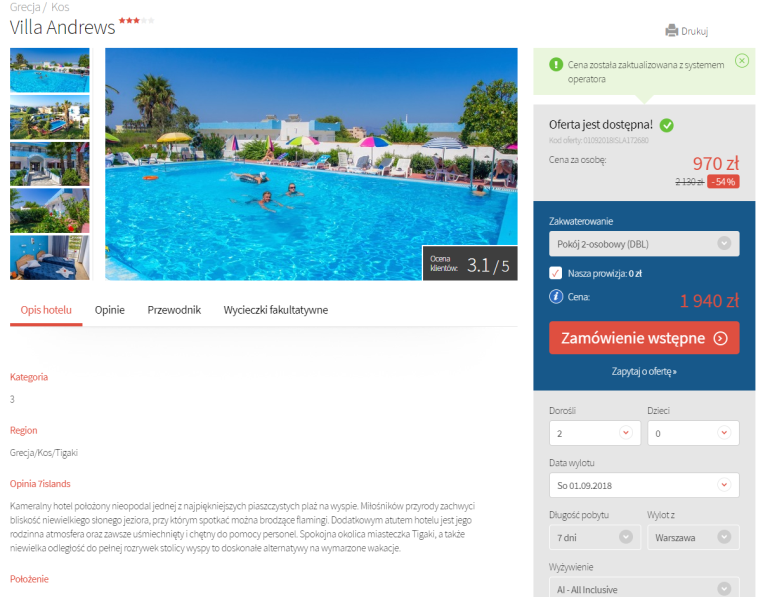Click the green availability checkmark icon
This screenshot has width=760, height=597.
point(667,126)
